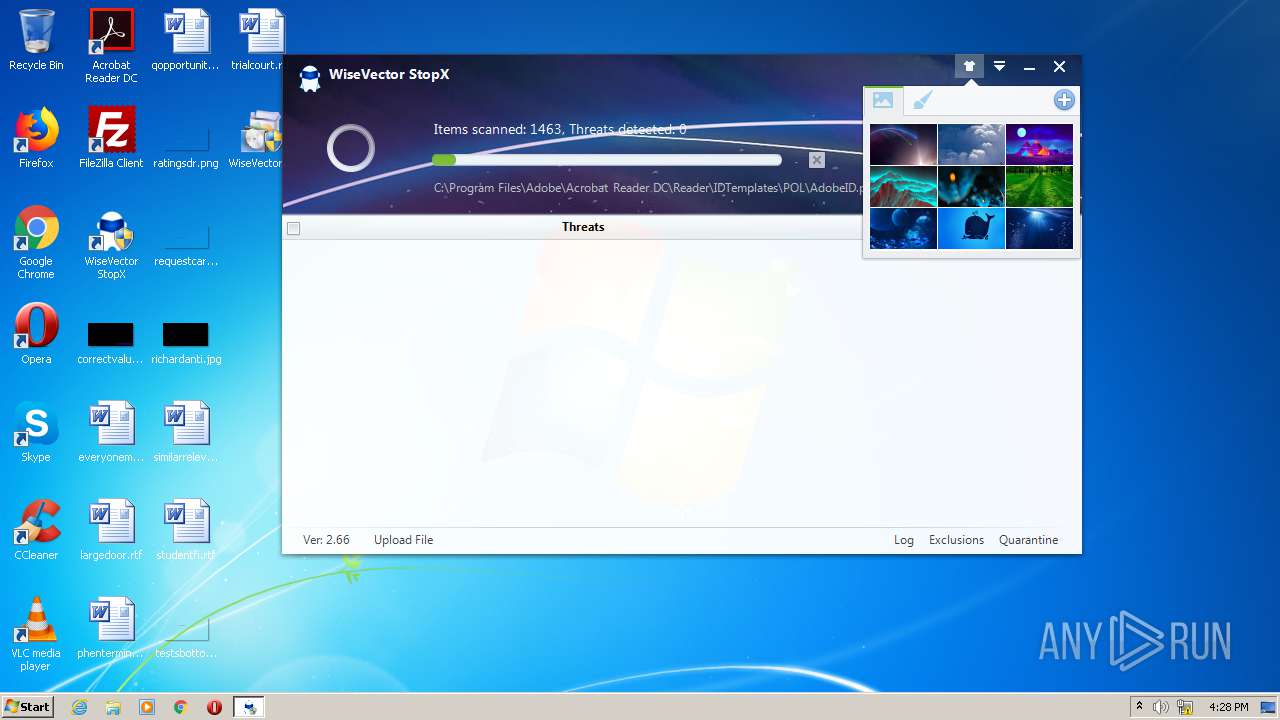Show hidden system tray icons
Viewport: 1280px width, 720px height.
click(1139, 707)
